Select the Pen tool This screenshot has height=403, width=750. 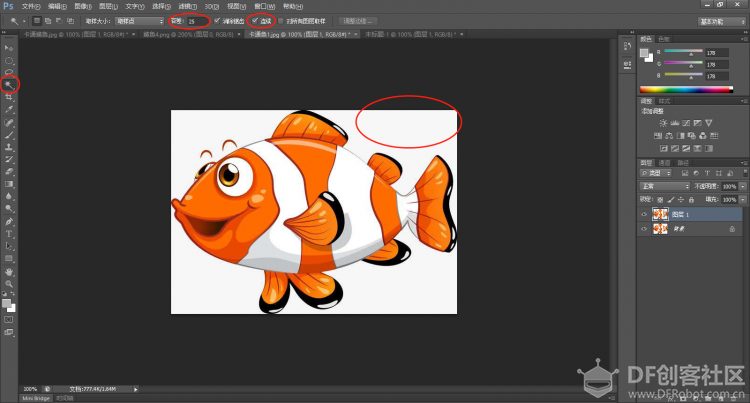click(9, 221)
